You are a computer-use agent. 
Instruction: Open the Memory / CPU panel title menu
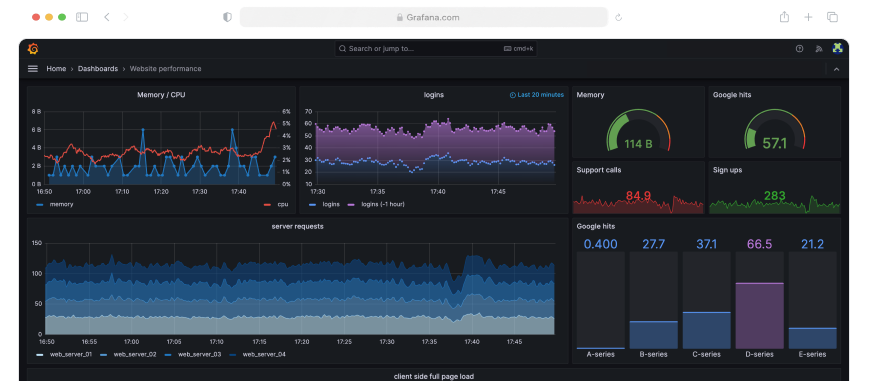pos(161,95)
